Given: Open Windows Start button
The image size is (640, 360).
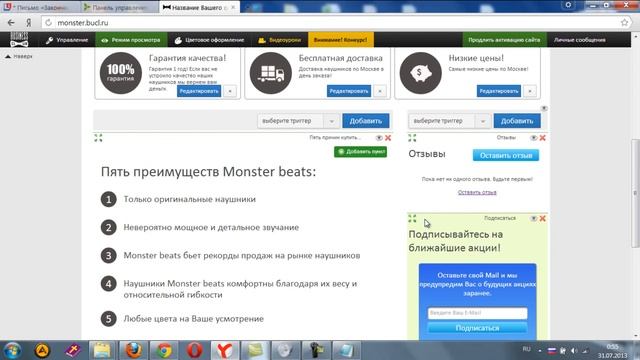Looking at the screenshot, I should 12,350.
